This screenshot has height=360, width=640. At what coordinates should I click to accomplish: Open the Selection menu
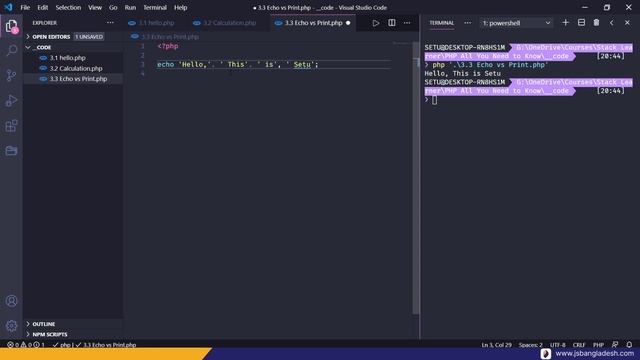pos(68,7)
